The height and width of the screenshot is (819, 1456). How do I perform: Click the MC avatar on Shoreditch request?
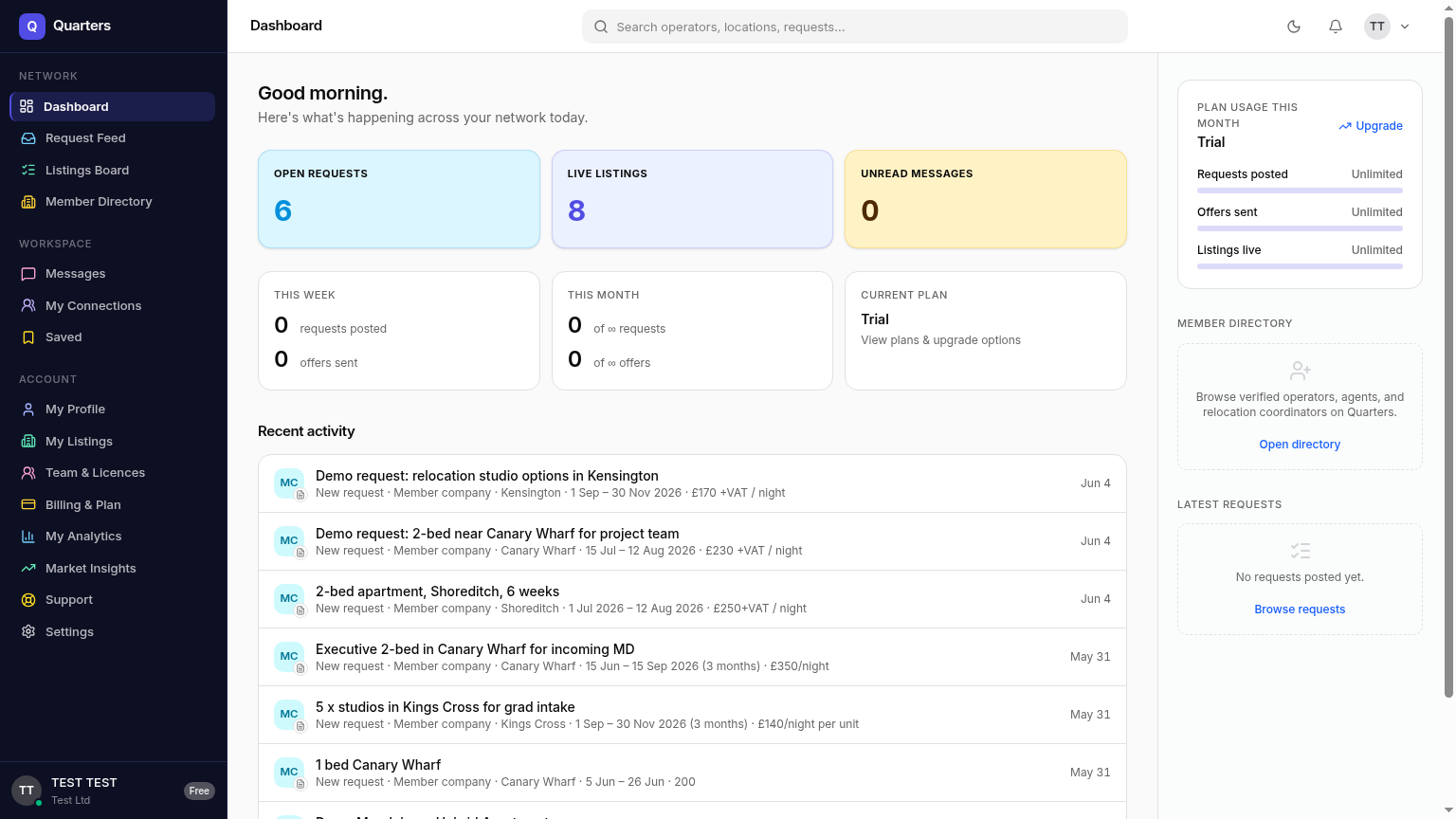point(289,599)
